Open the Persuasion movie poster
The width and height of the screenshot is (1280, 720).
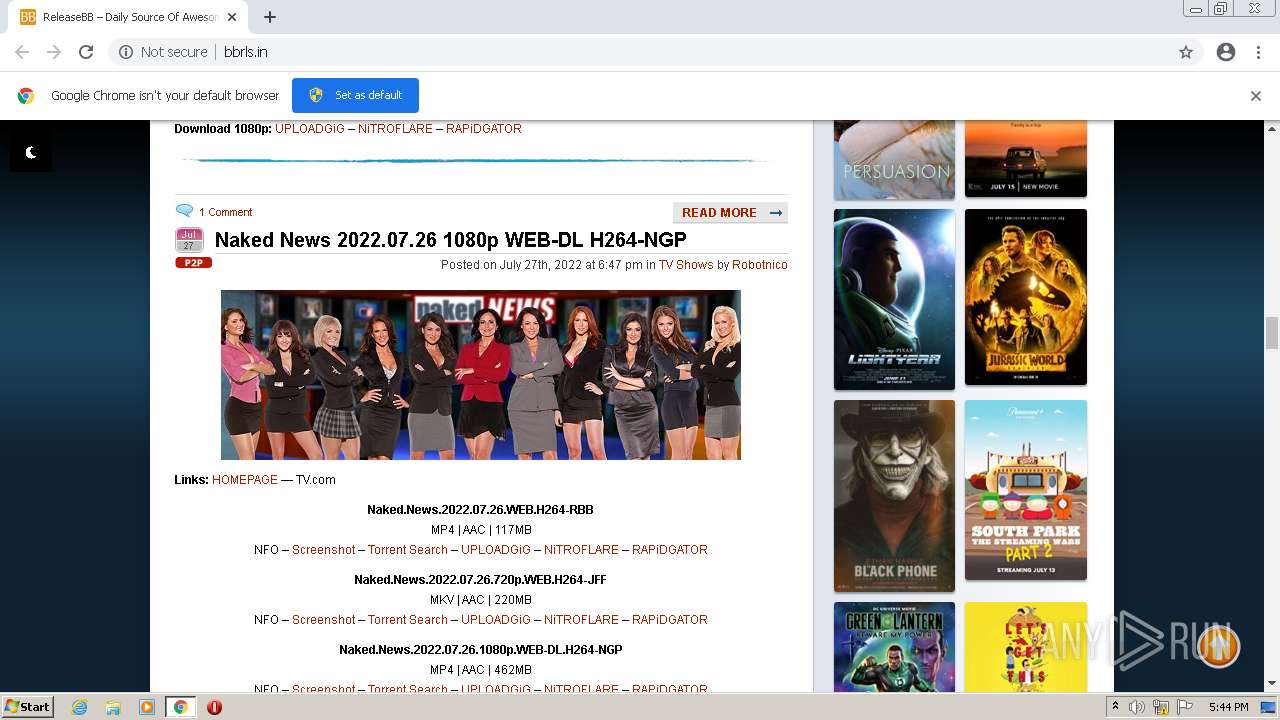tap(894, 160)
